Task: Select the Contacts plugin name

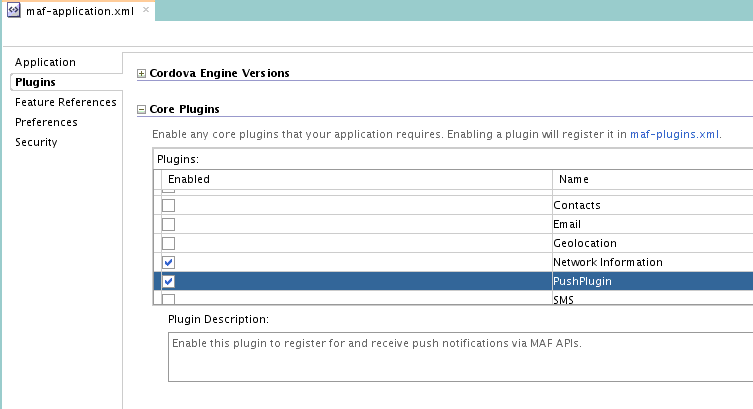Action: click(x=577, y=205)
